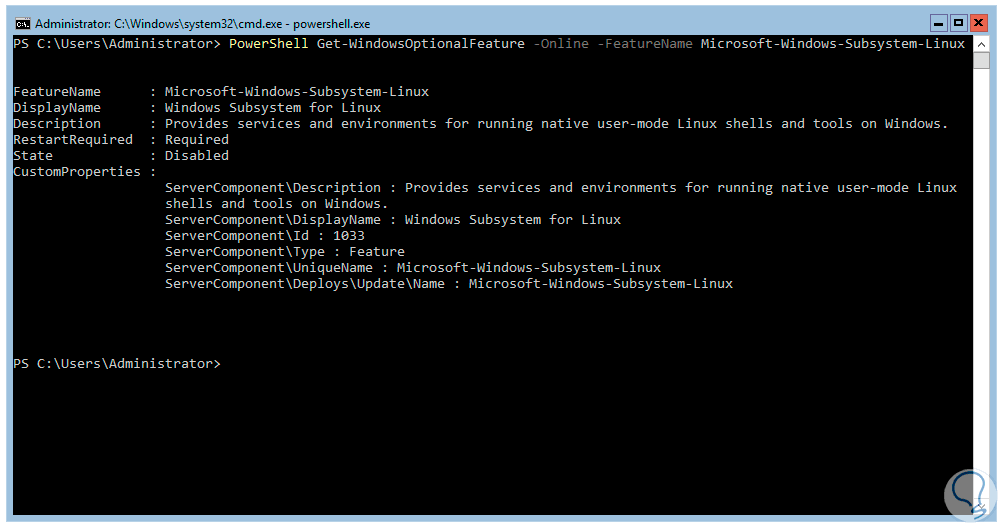Viewport: 998px width, 526px height.
Task: Click the scrollbar up arrow
Action: (981, 43)
